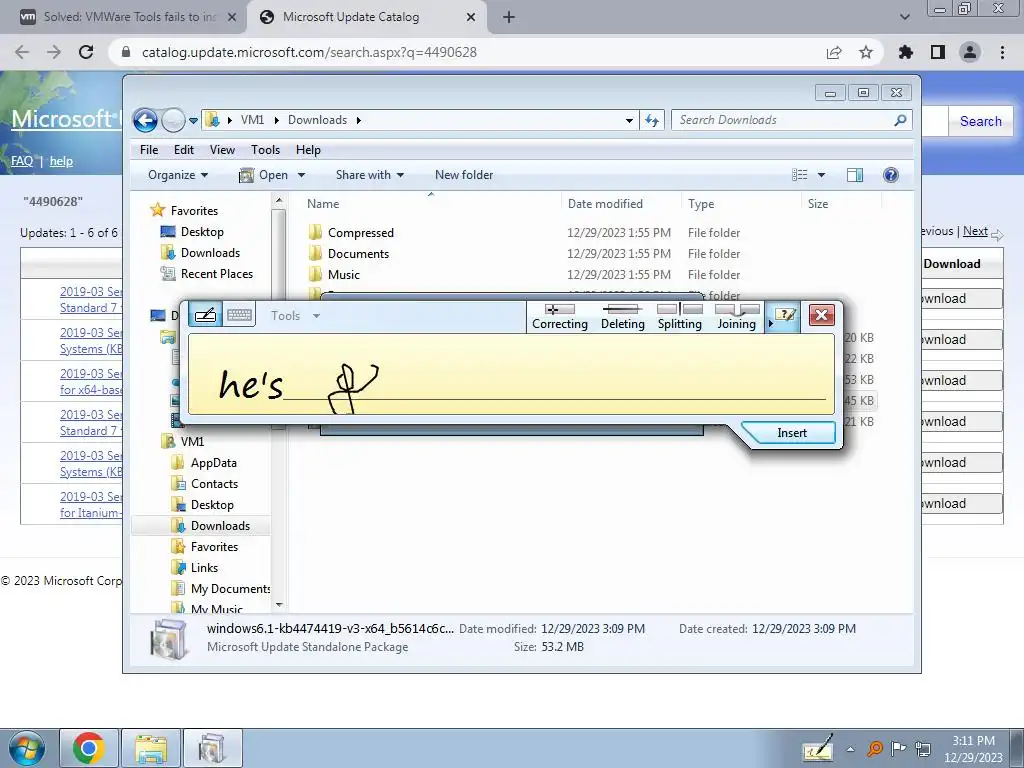Click the recognized word he's
The height and width of the screenshot is (768, 1024).
[250, 384]
